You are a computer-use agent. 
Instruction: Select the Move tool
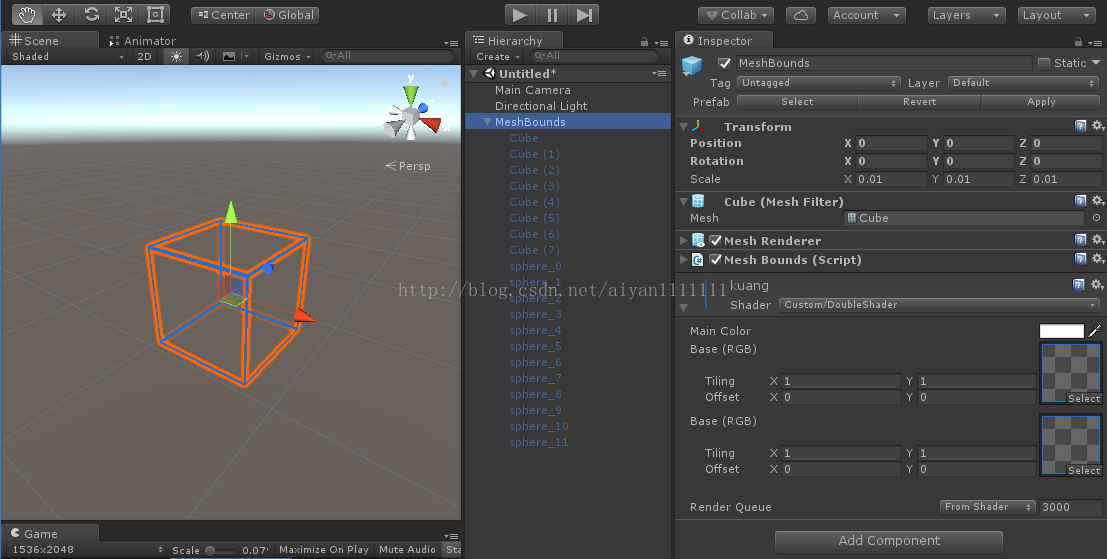tap(59, 15)
